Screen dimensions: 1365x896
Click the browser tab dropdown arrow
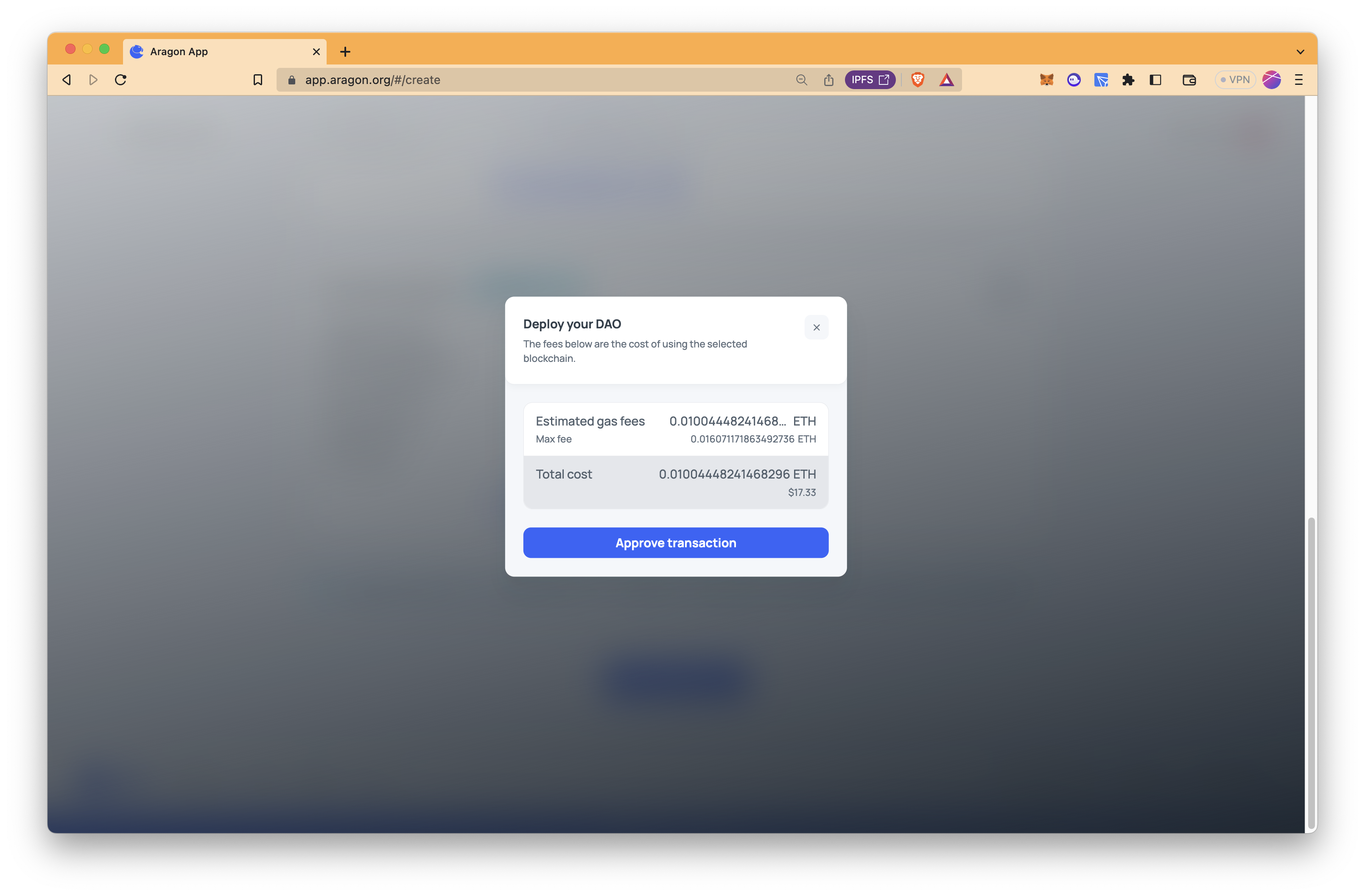[x=1300, y=51]
